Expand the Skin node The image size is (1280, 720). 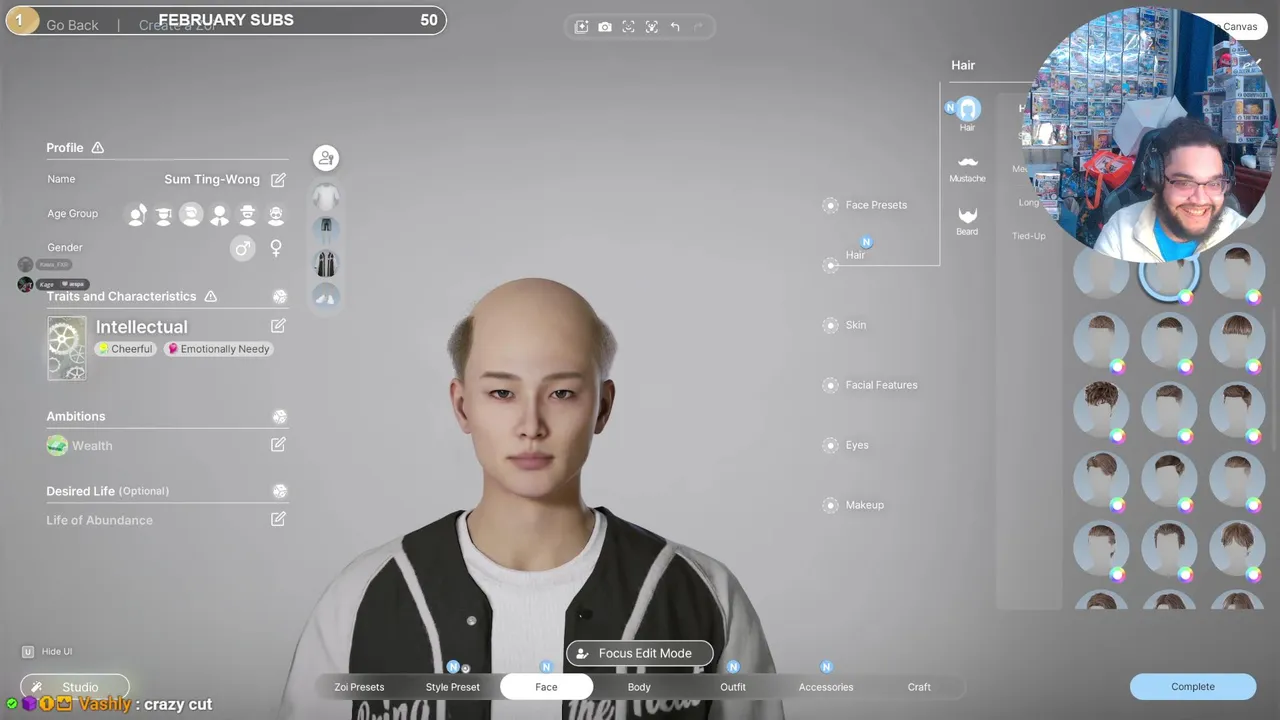point(830,325)
